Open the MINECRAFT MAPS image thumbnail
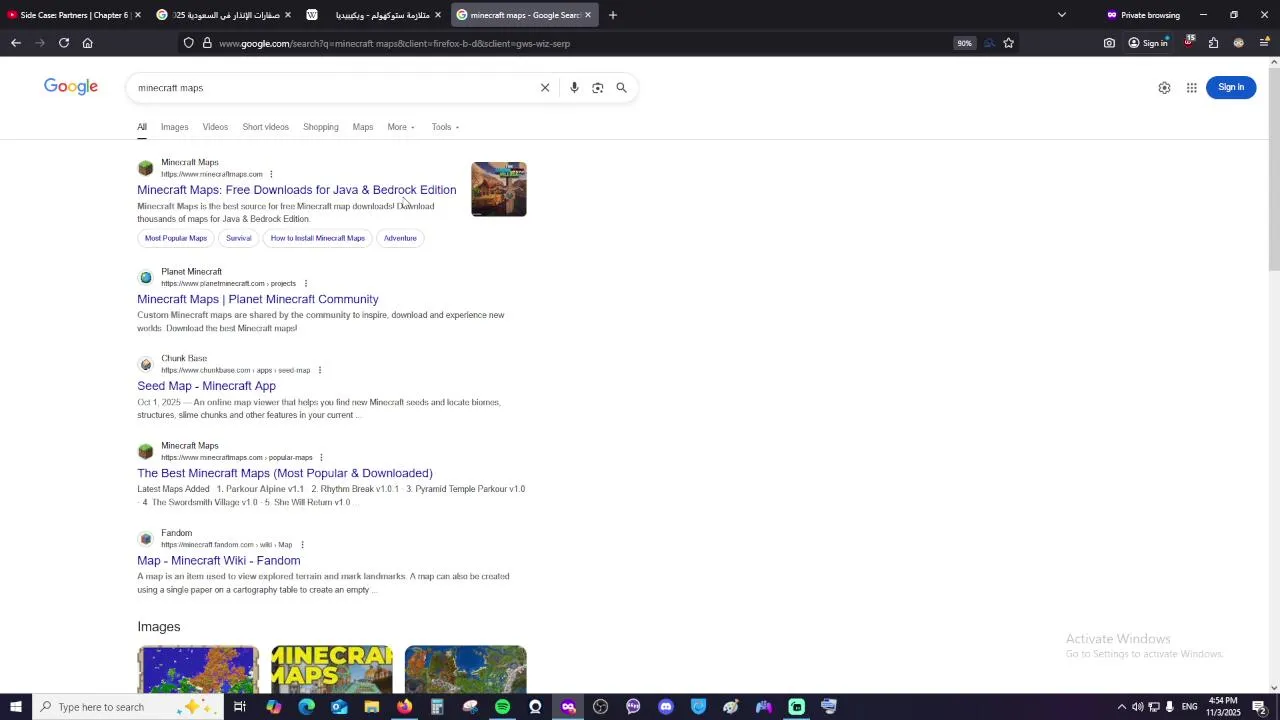Screen dimensions: 1280x720 (x=332, y=669)
